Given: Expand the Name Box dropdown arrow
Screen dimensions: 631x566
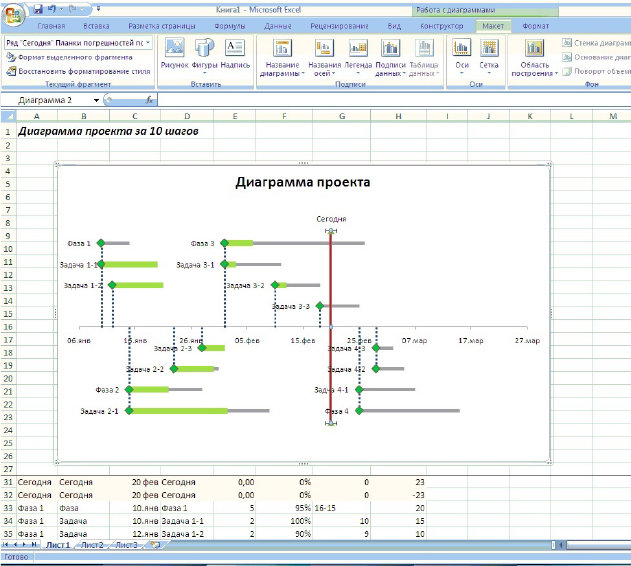Looking at the screenshot, I should click(97, 101).
